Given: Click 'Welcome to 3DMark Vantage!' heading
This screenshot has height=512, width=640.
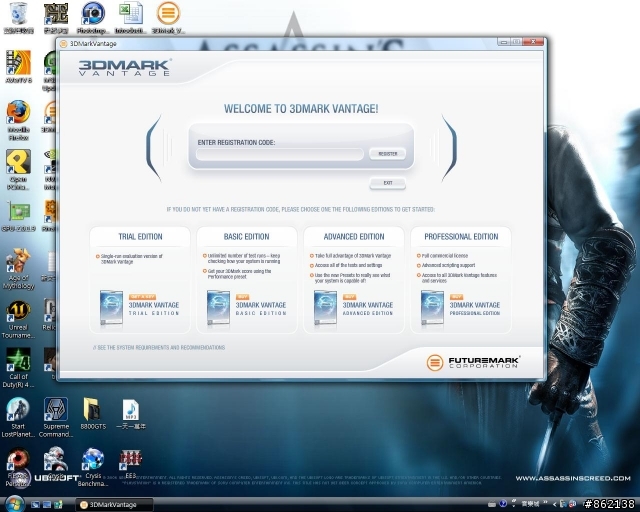Looking at the screenshot, I should [301, 109].
